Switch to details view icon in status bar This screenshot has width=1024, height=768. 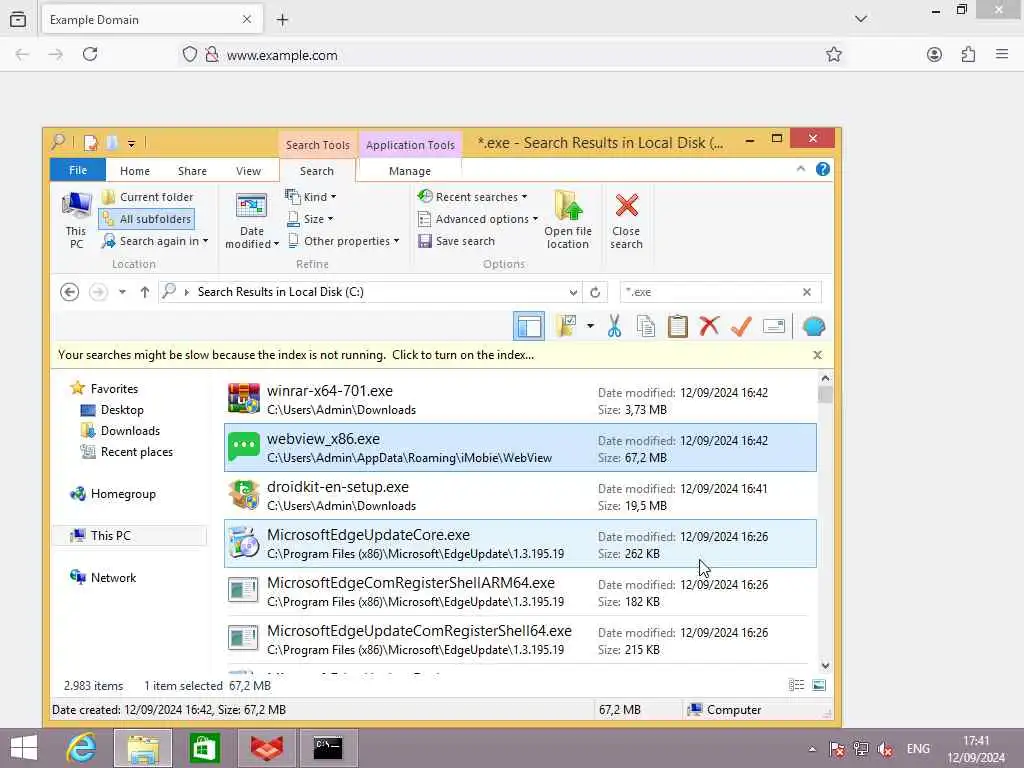(796, 685)
